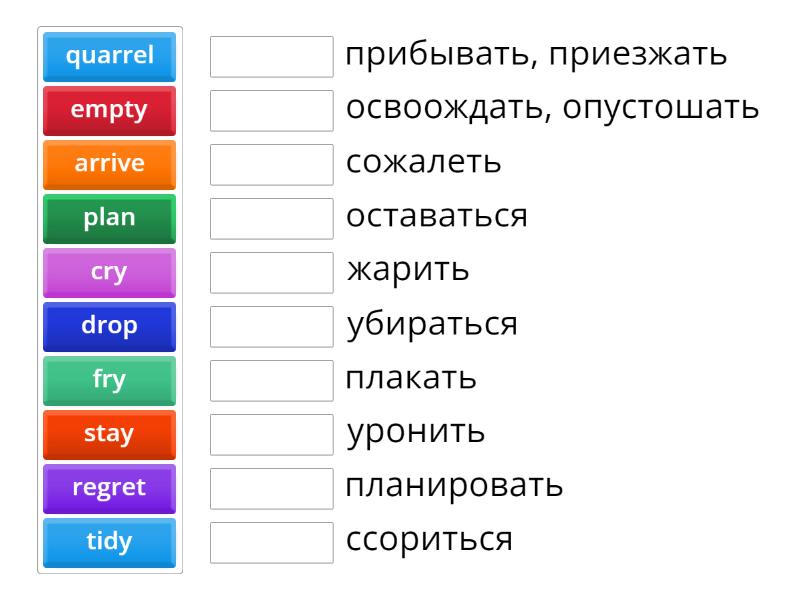The height and width of the screenshot is (600, 800).
Task: Select the blue 'tidy' word tile
Action: 110,542
